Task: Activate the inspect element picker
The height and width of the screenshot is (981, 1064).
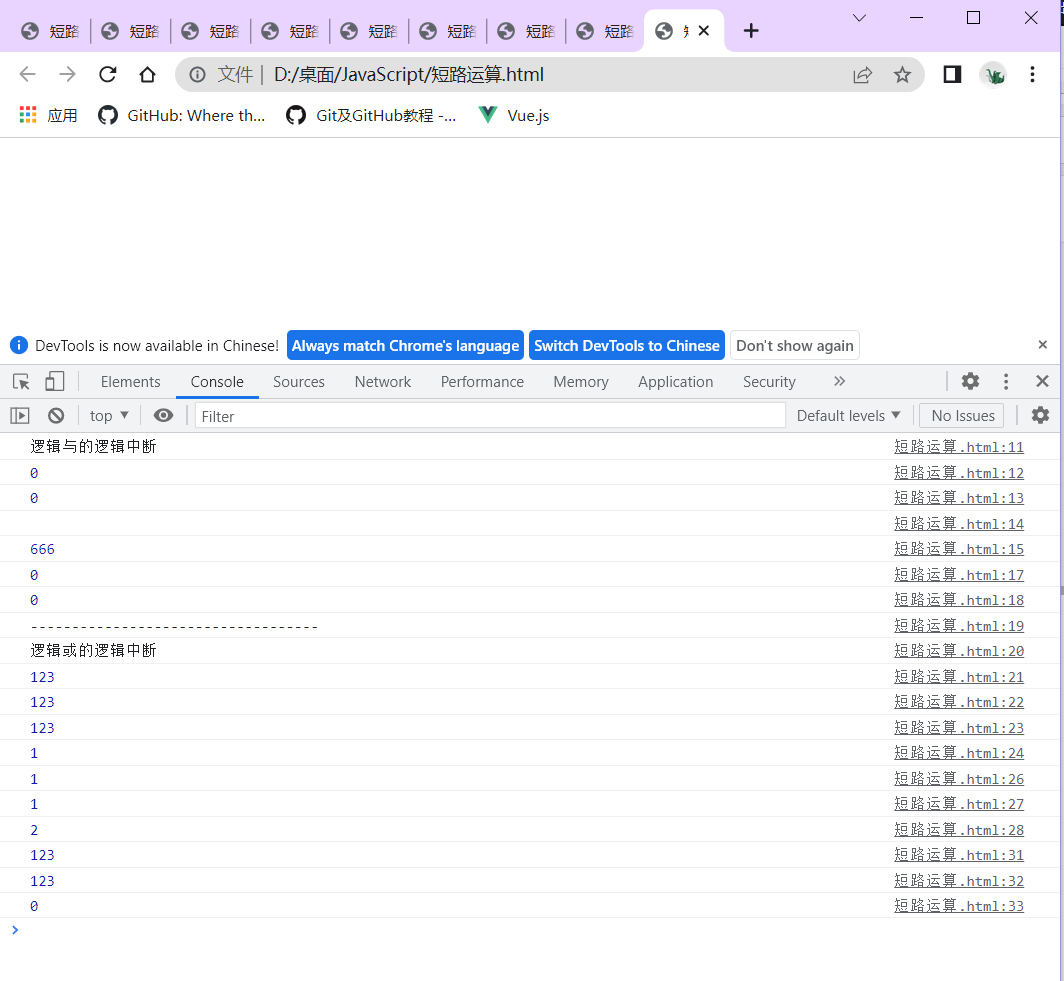Action: click(x=21, y=382)
